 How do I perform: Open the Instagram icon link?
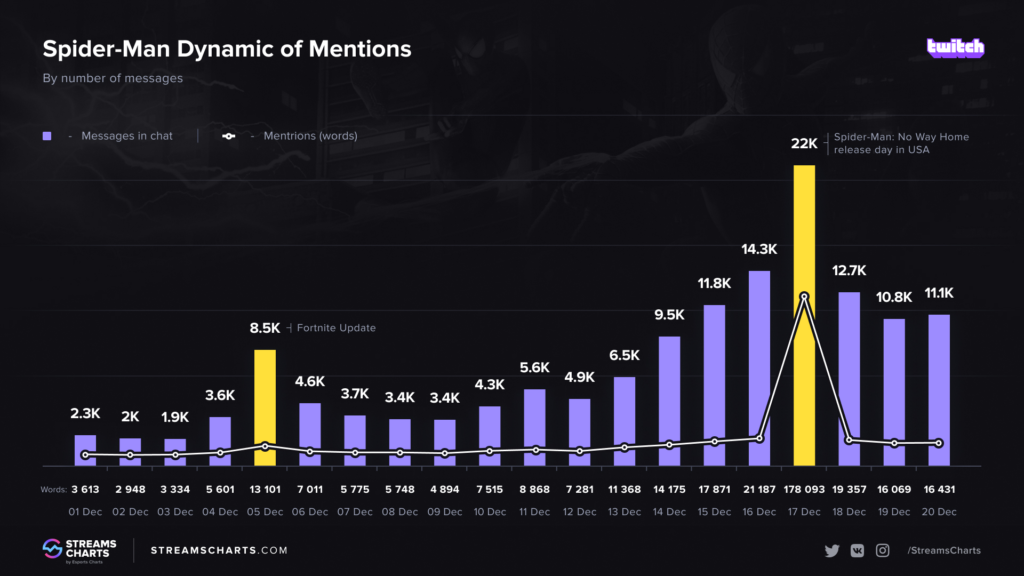click(883, 550)
